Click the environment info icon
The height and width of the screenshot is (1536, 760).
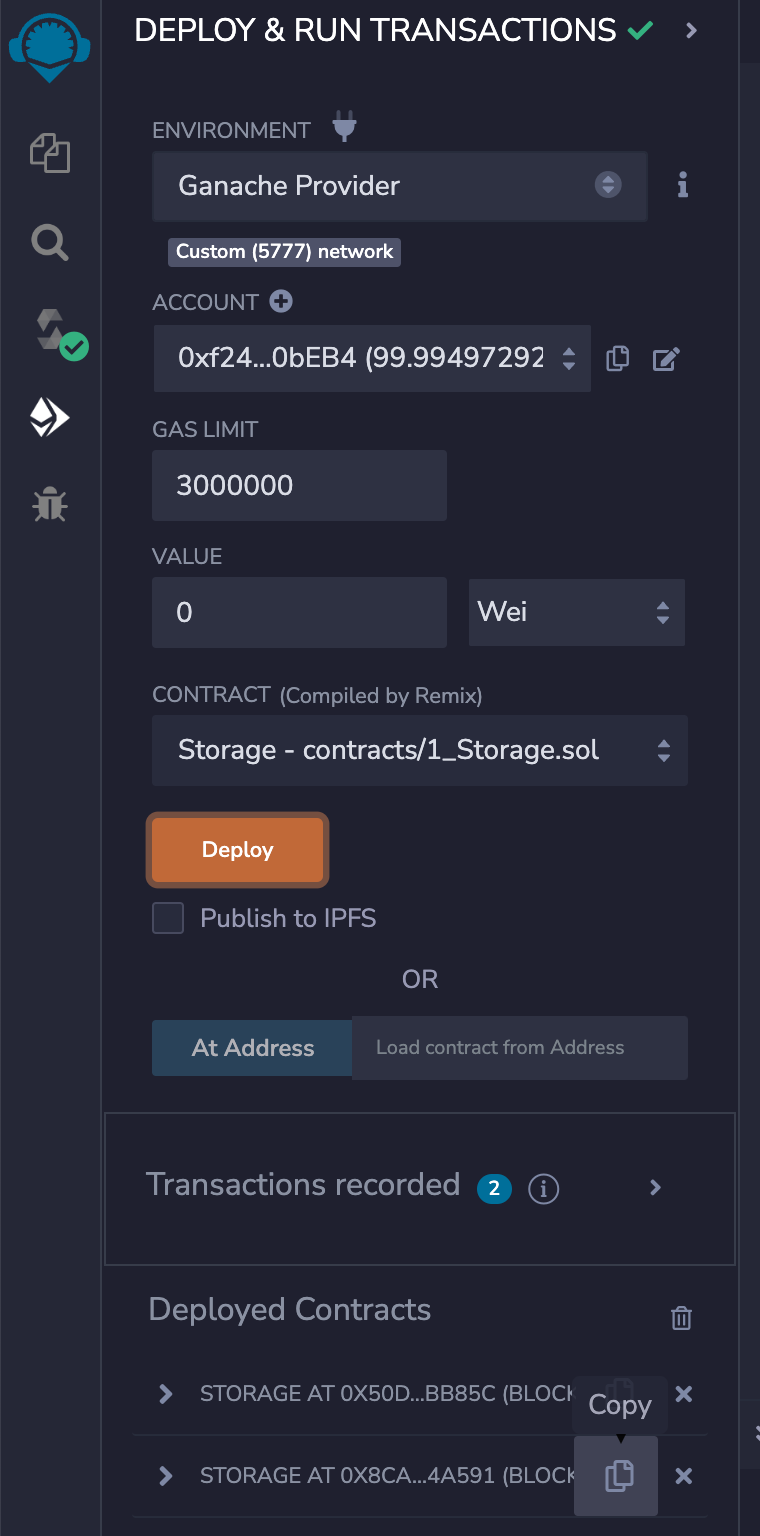(683, 185)
